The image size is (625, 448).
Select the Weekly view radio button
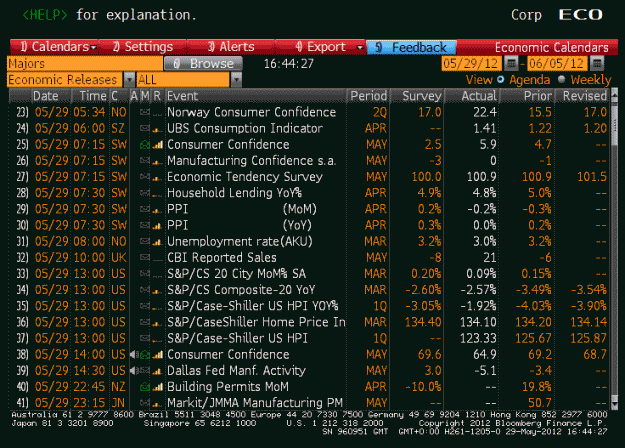tap(562, 80)
